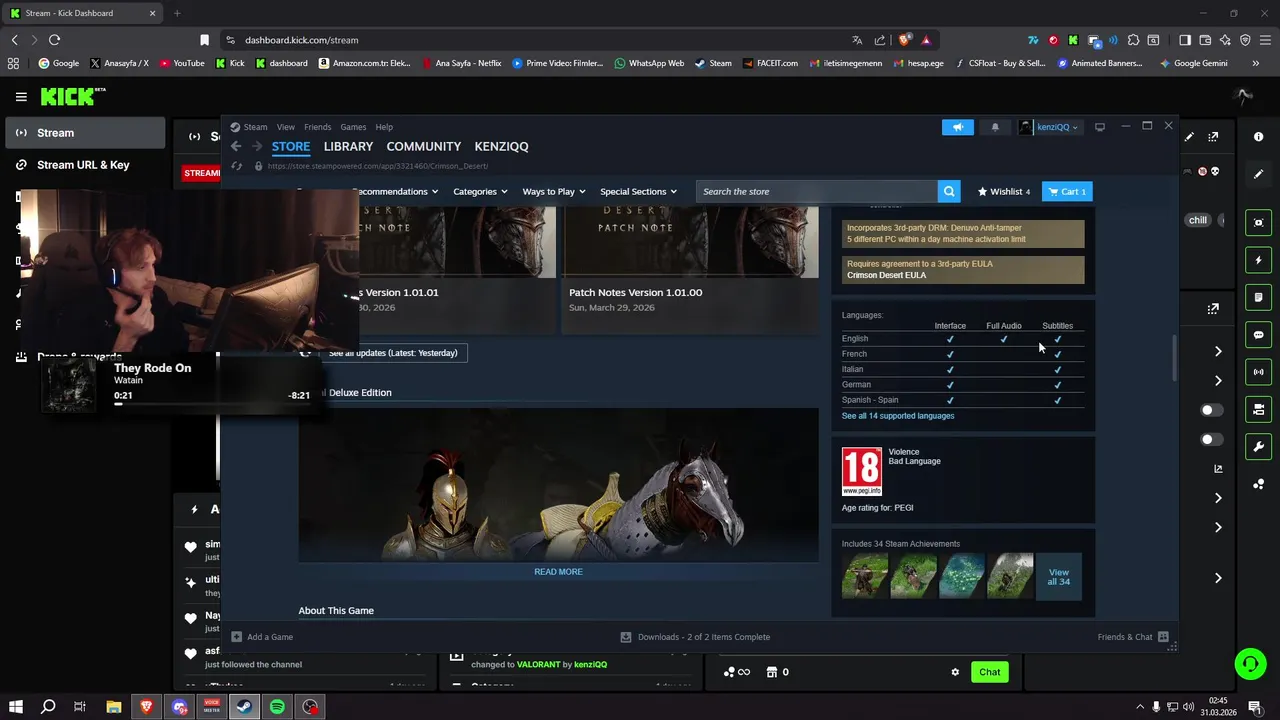1280x720 pixels.
Task: Open browser extensions puzzle icon
Action: (x=1133, y=40)
